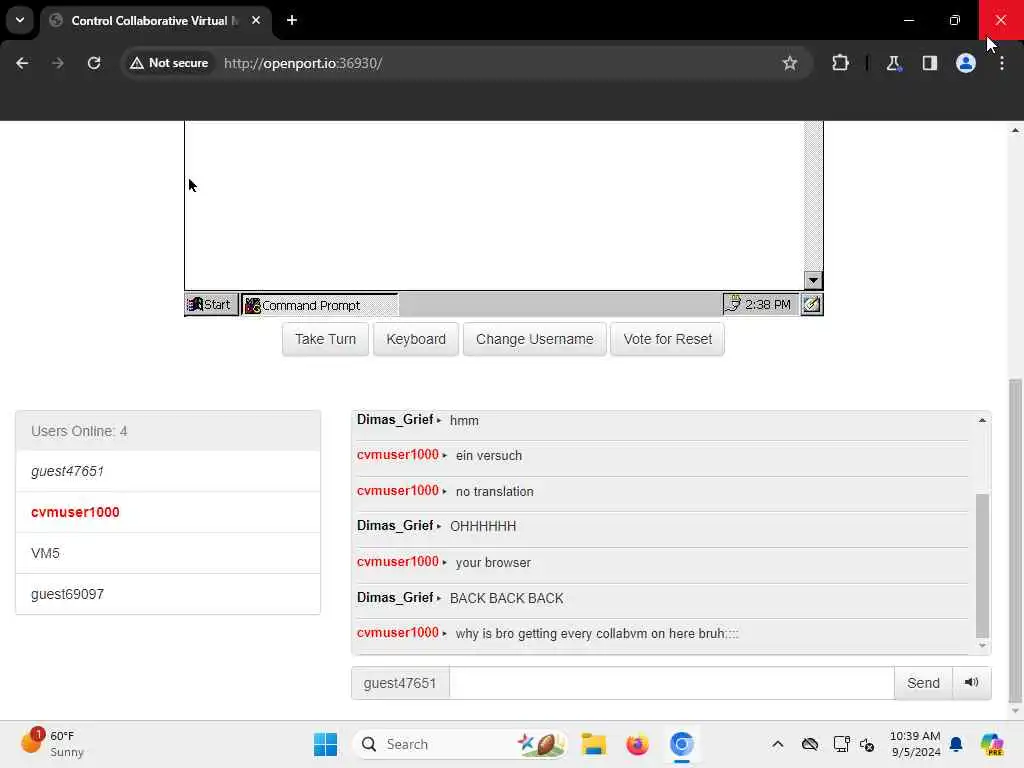Viewport: 1024px width, 768px height.
Task: Click the browser forward arrow
Action: 57,63
